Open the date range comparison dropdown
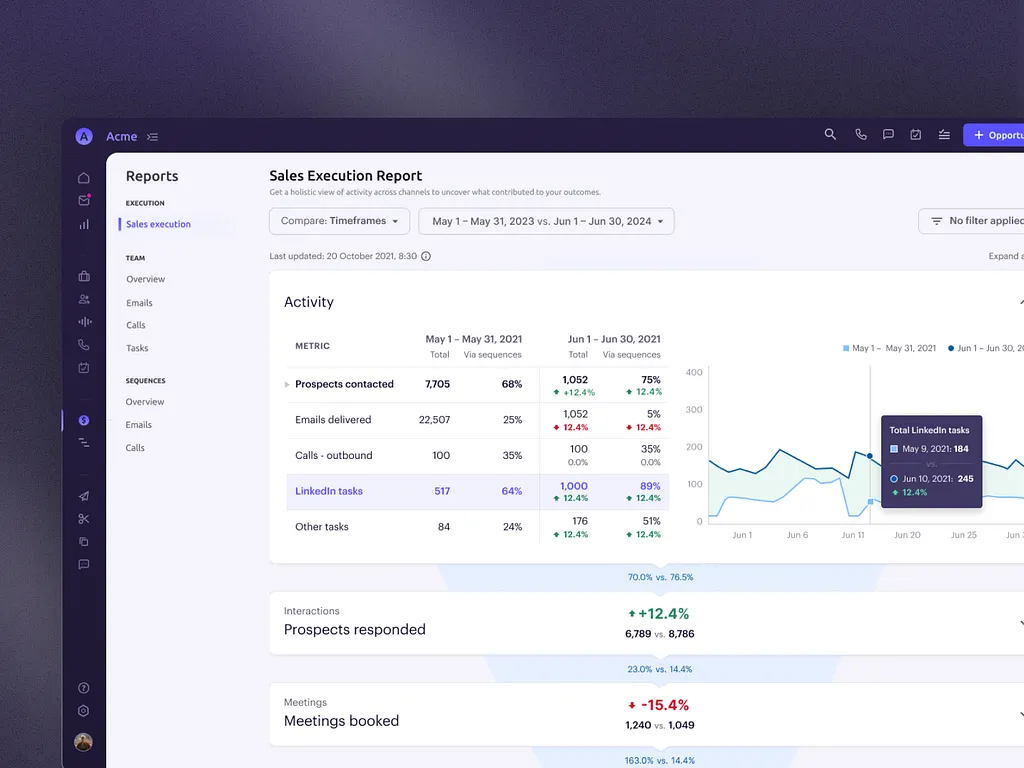The width and height of the screenshot is (1024, 768). click(x=547, y=221)
